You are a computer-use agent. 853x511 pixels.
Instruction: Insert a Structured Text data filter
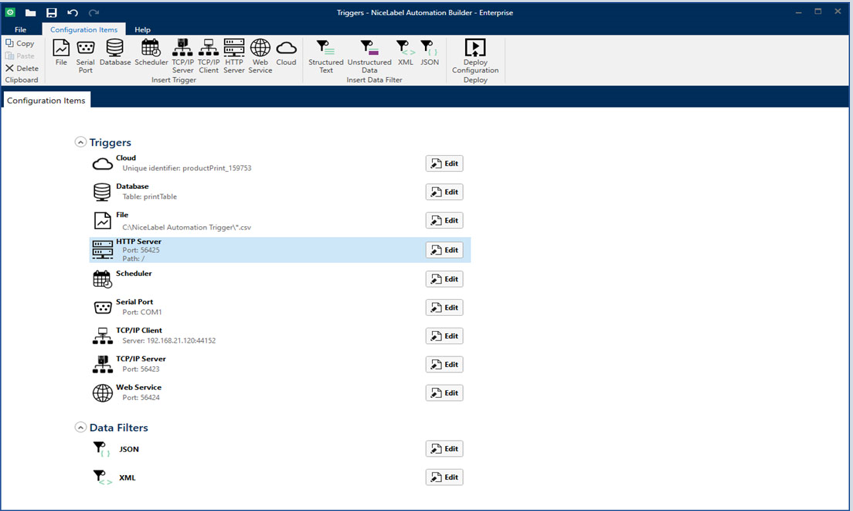(326, 56)
